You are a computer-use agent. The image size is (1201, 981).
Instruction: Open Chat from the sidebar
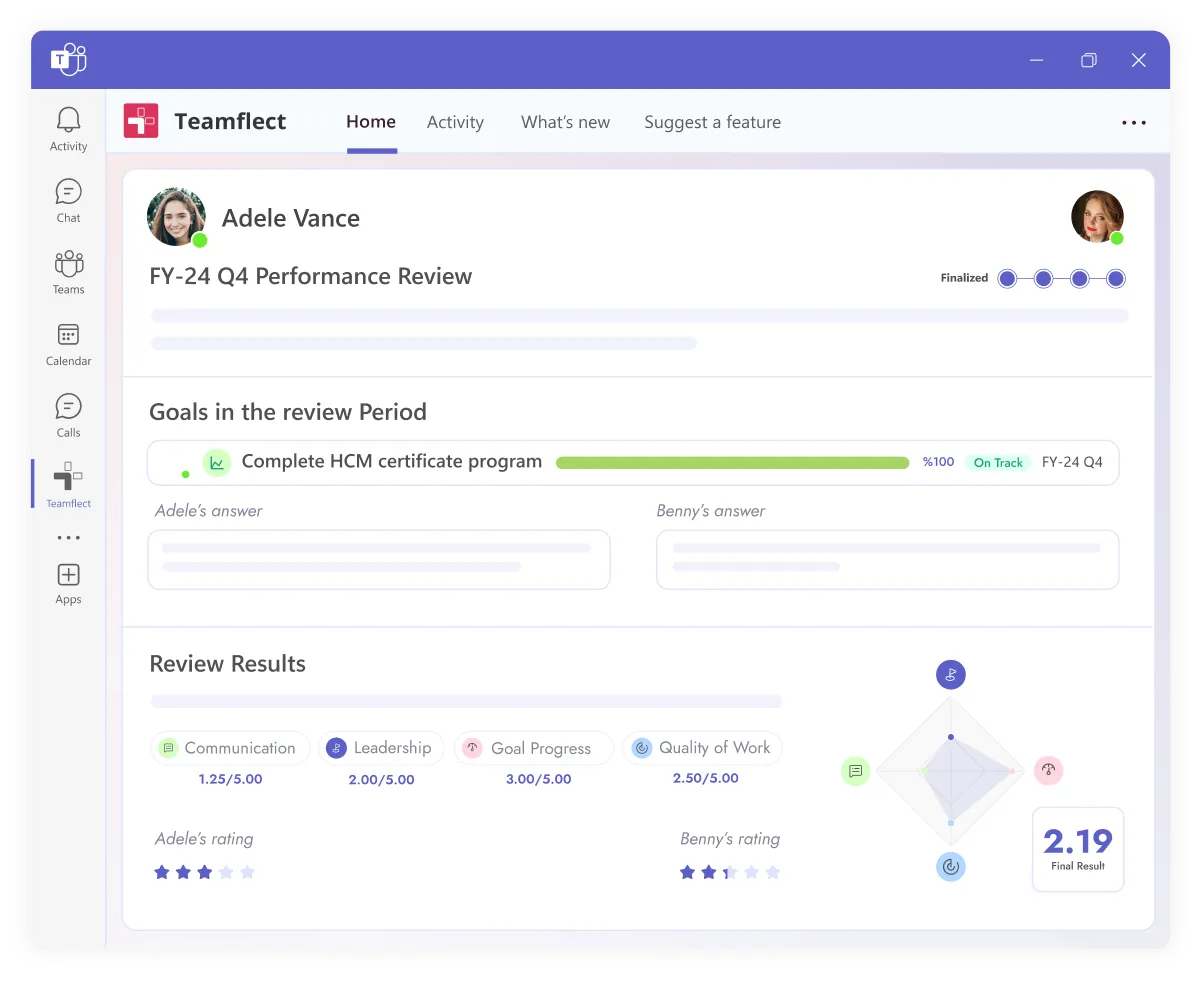(68, 200)
